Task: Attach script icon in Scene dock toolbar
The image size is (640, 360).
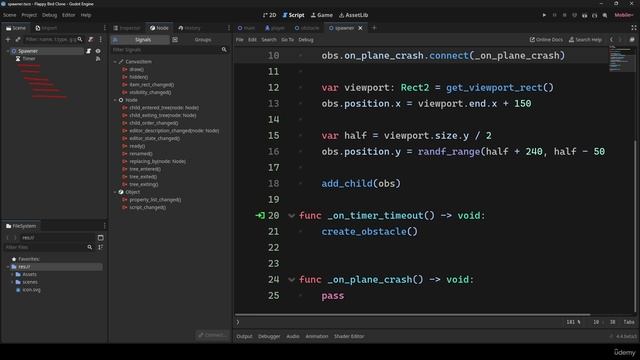Action: pyautogui.click(x=91, y=40)
